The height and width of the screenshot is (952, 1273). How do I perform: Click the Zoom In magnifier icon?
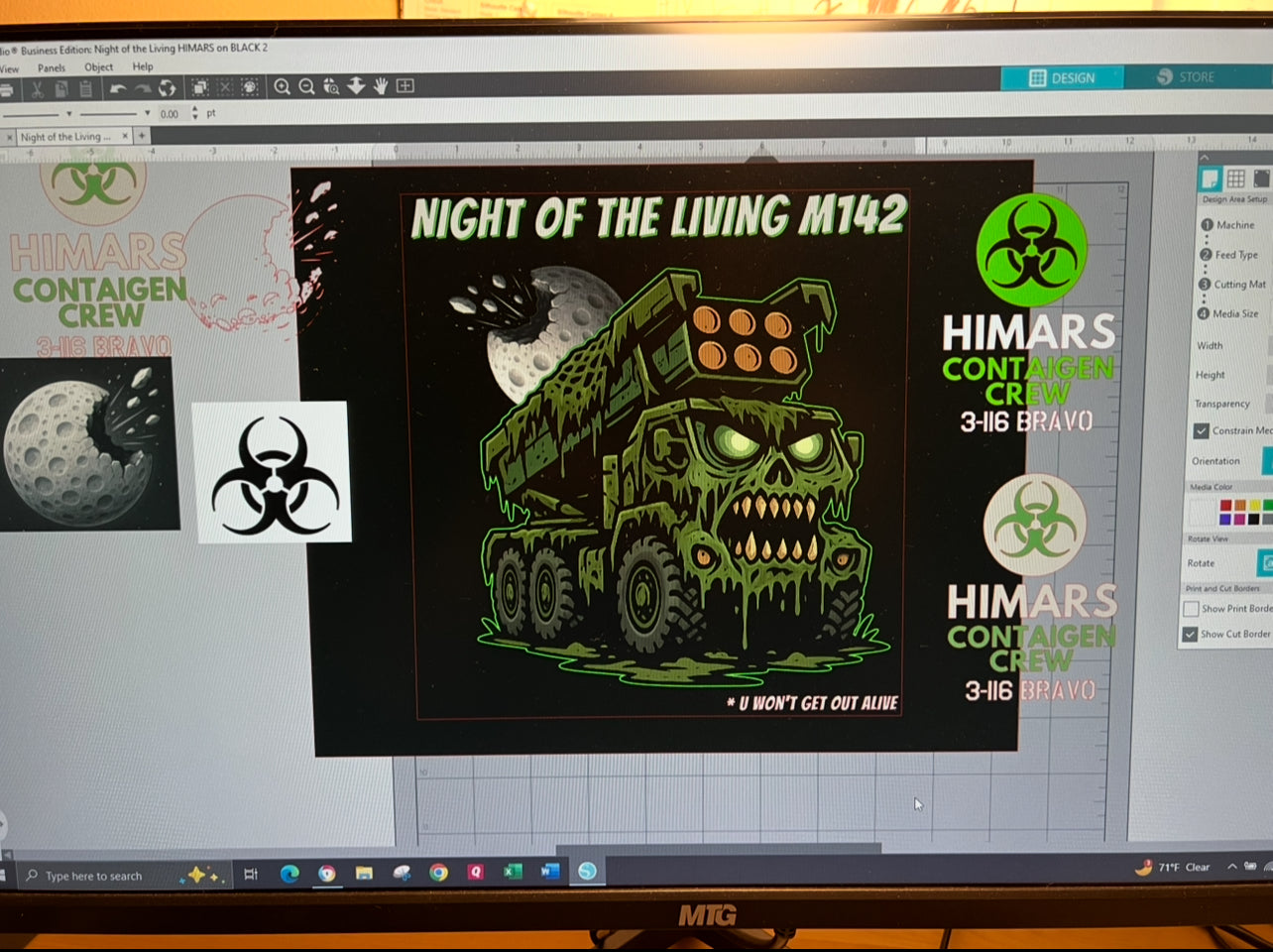click(x=283, y=87)
